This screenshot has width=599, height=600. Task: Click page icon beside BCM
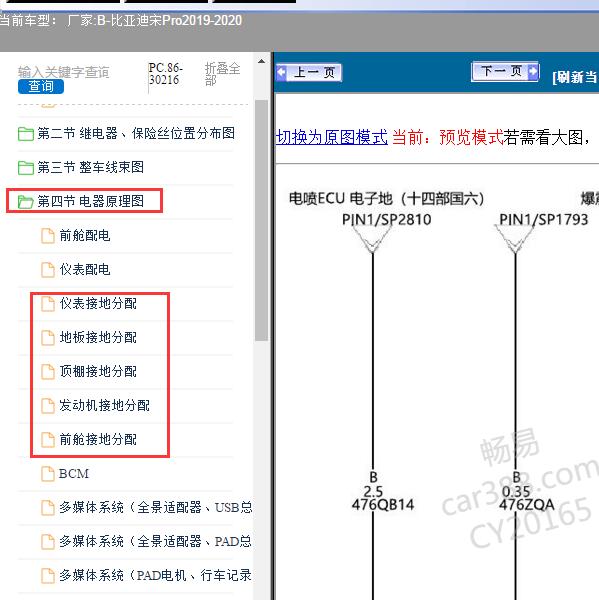tap(48, 474)
